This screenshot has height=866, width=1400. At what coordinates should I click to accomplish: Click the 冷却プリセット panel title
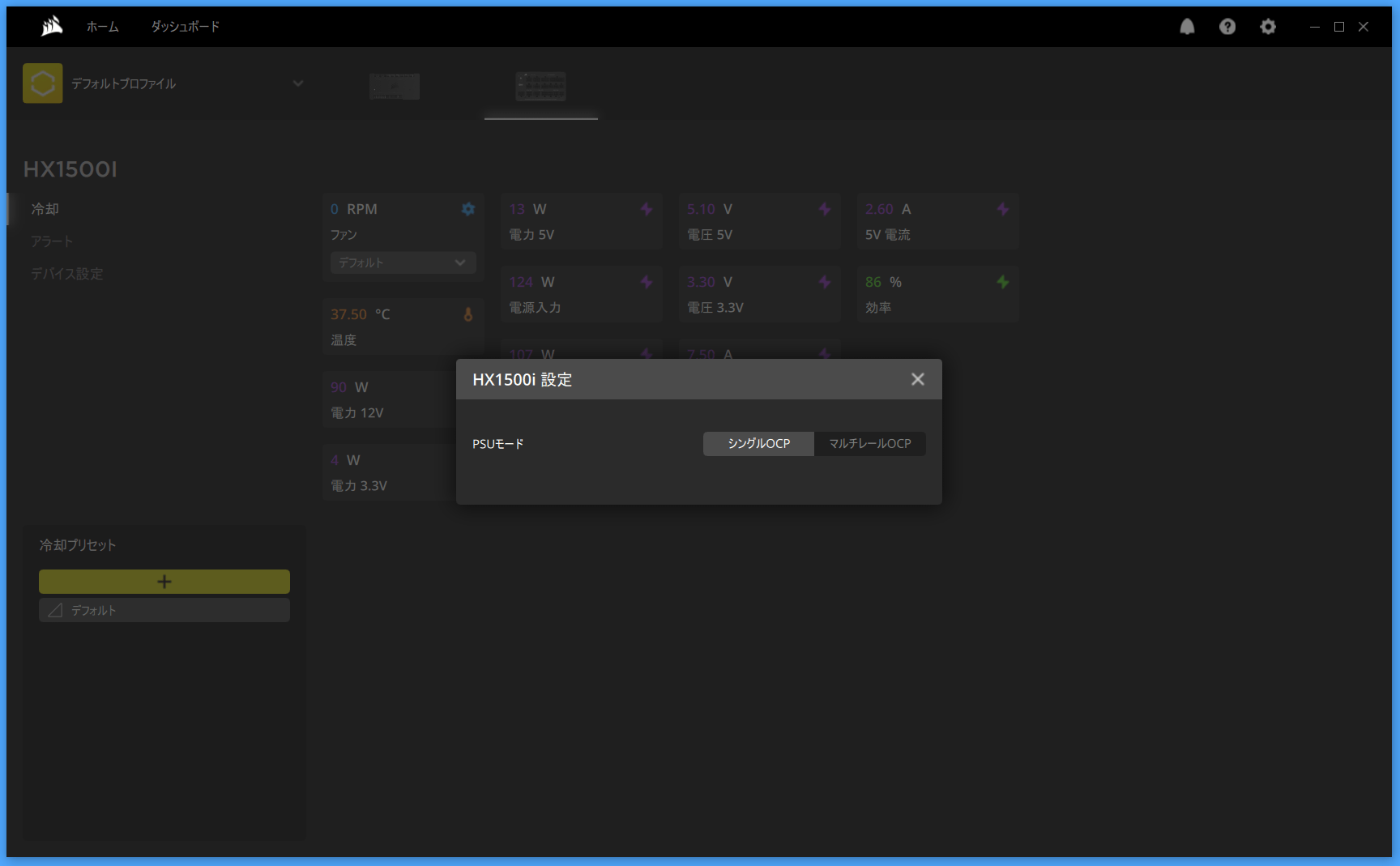pos(78,545)
